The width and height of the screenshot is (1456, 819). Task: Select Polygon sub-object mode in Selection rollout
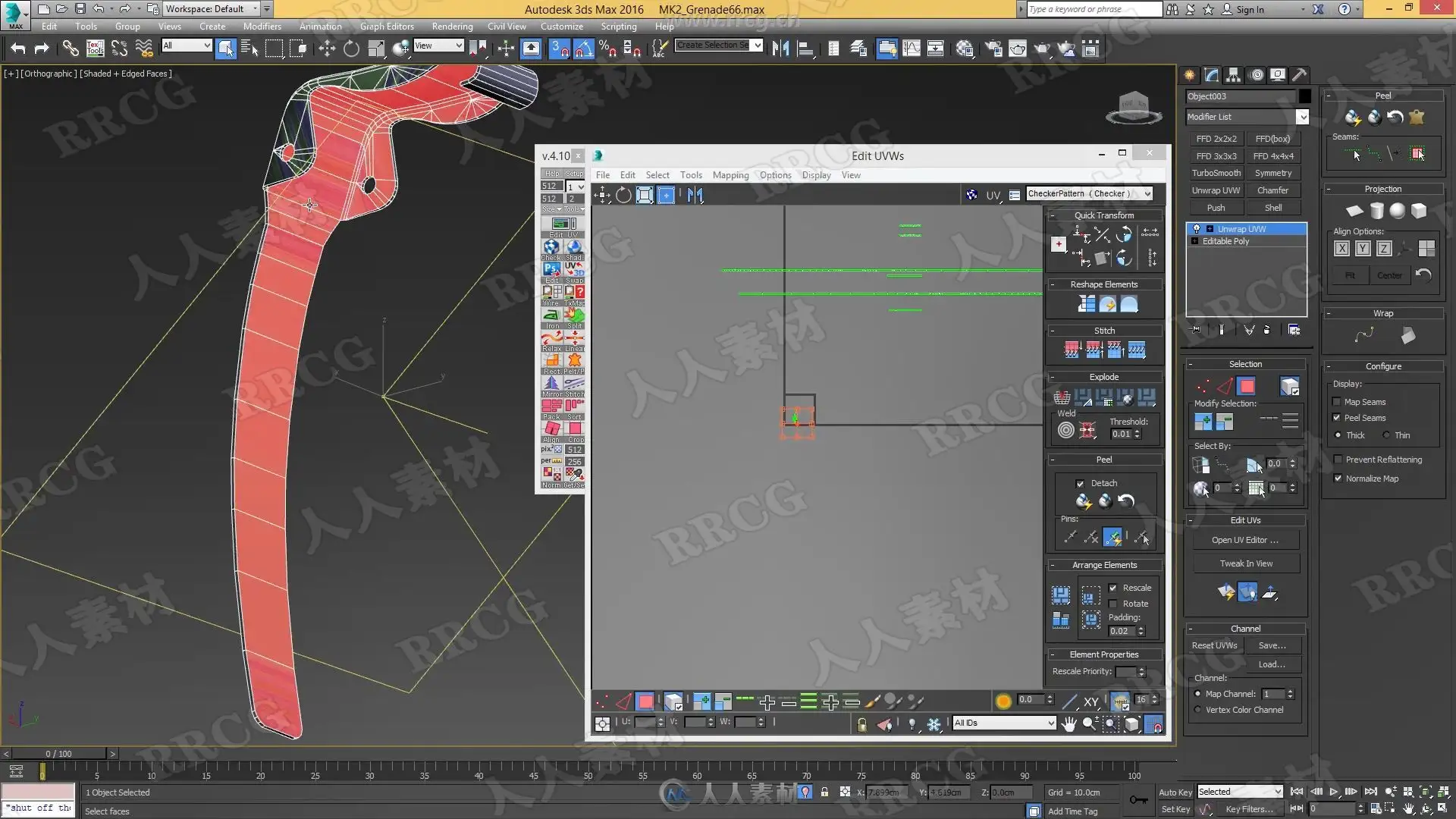[x=1247, y=386]
